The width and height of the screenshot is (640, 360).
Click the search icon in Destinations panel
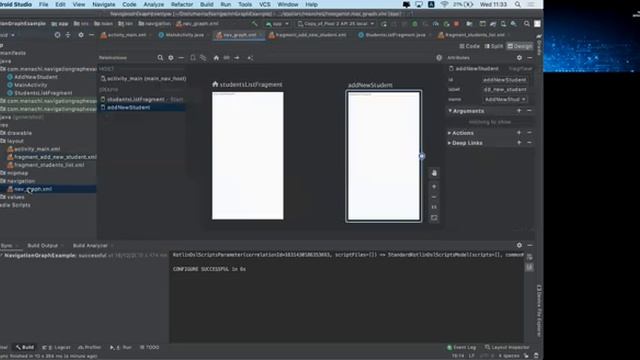[x=160, y=58]
